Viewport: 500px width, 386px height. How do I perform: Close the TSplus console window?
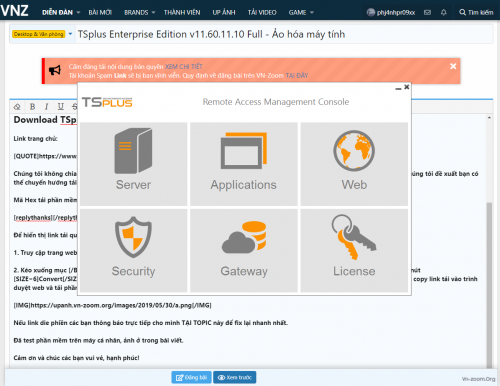[x=407, y=87]
